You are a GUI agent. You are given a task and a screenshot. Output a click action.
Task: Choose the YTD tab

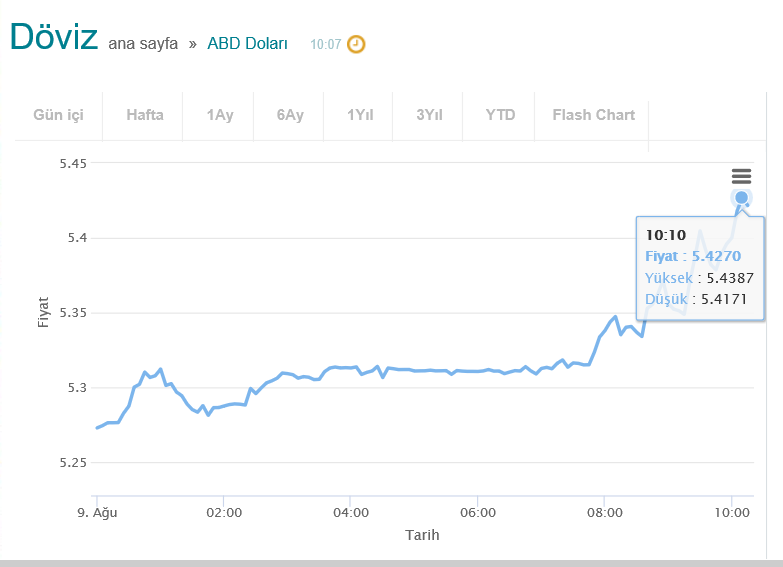tap(500, 115)
